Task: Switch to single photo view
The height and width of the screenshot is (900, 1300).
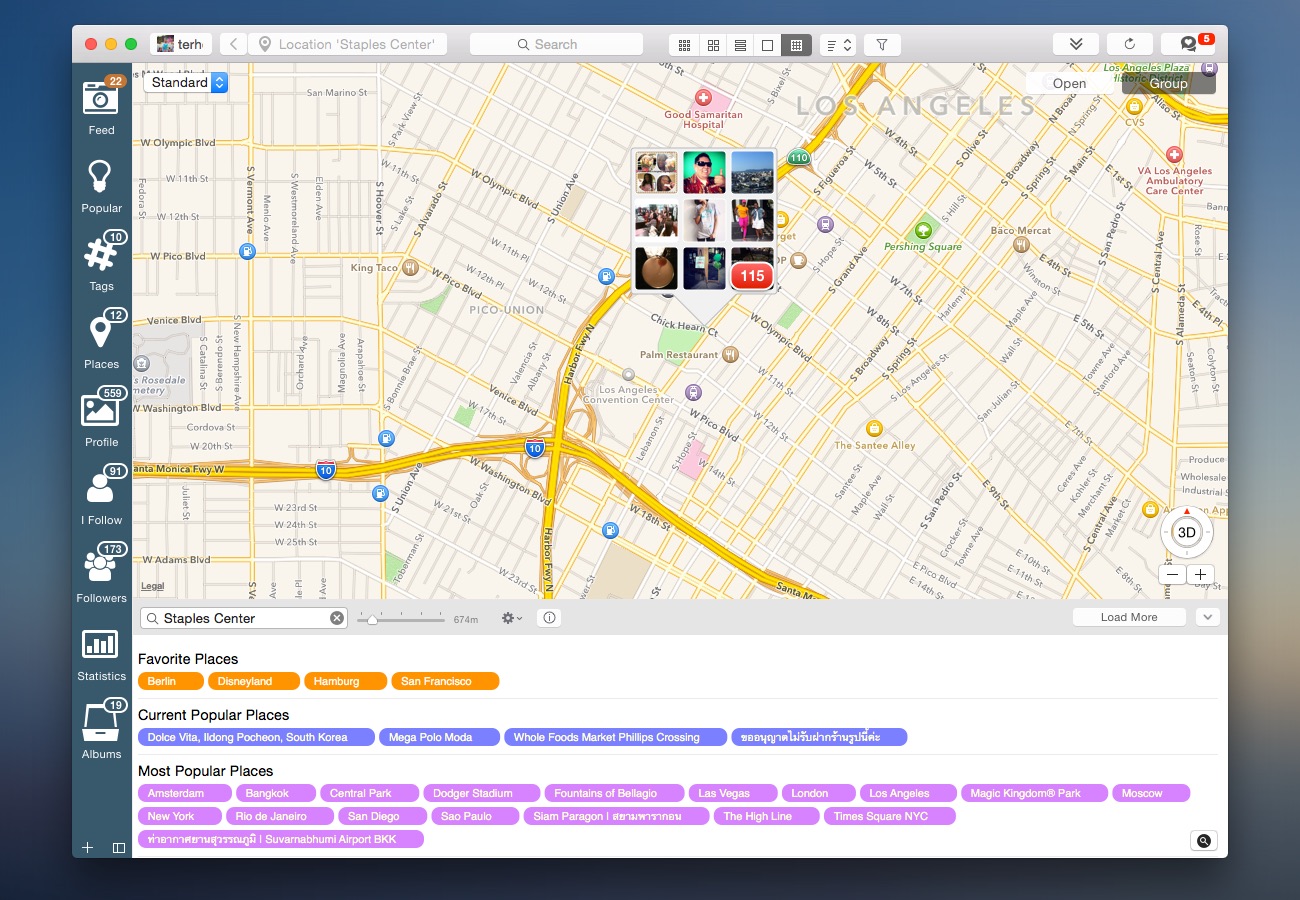Action: click(768, 44)
